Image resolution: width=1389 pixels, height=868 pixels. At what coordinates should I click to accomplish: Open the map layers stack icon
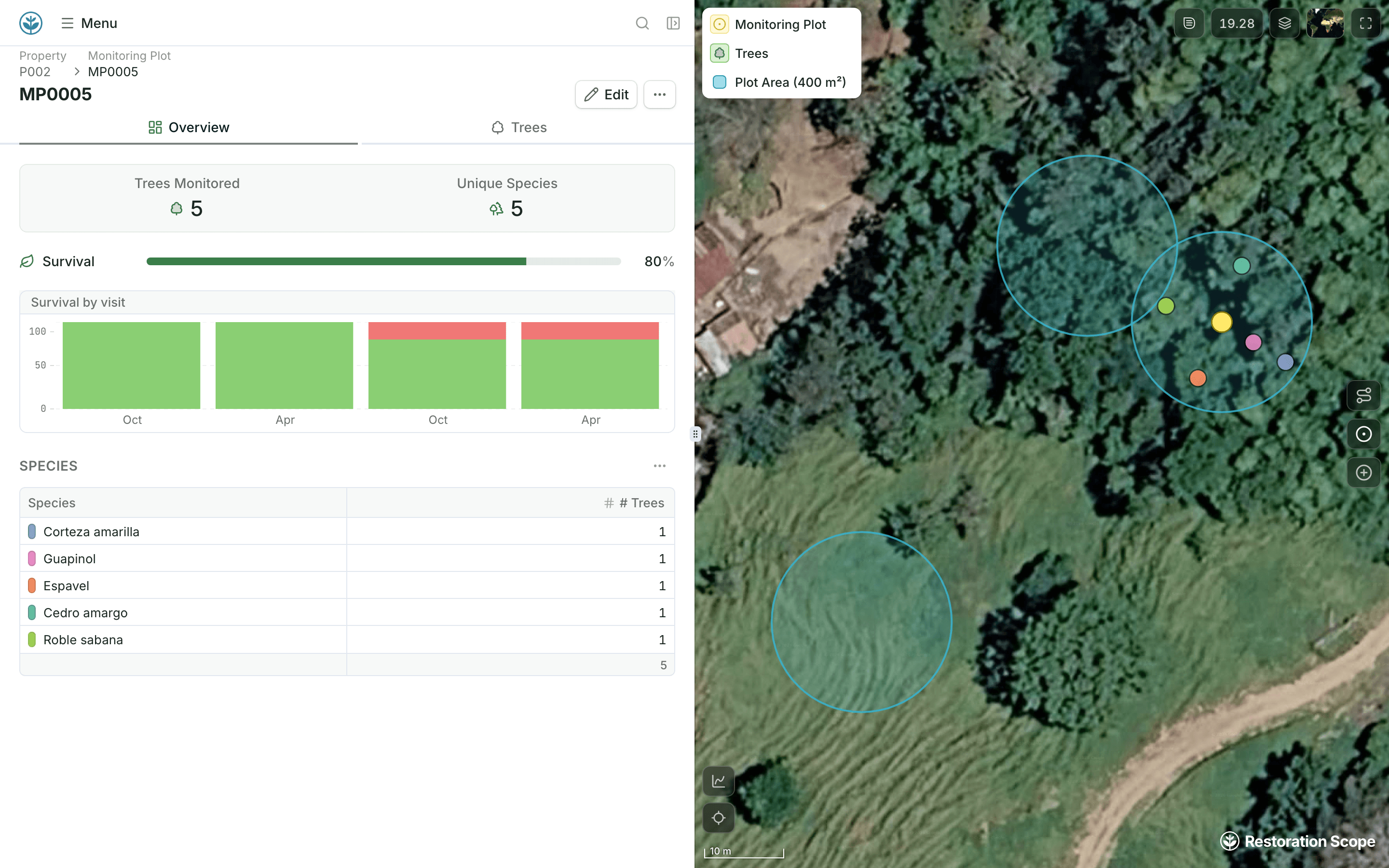(x=1284, y=23)
